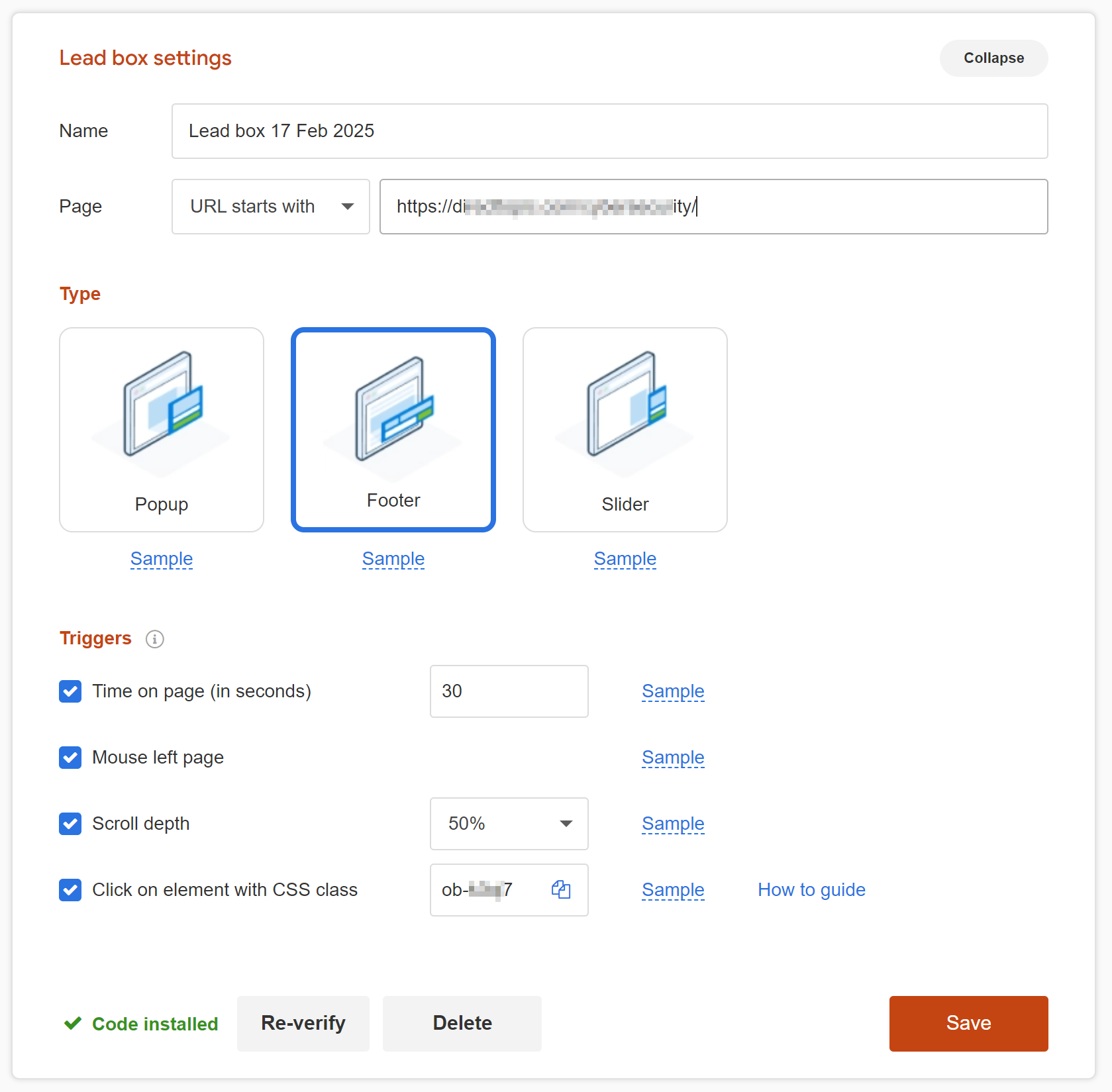
Task: Select the Footer lead box type
Action: [393, 430]
